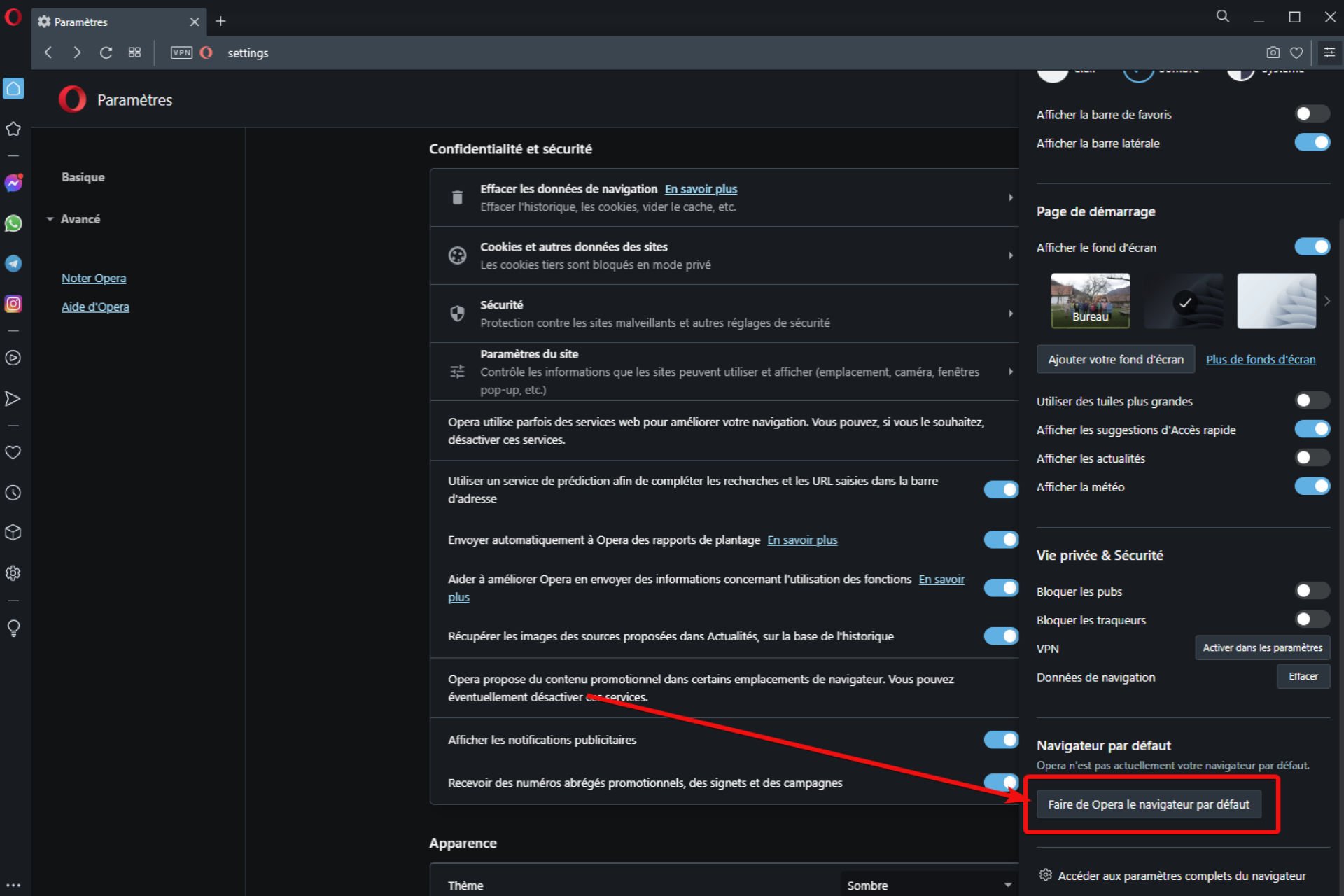Open Telegram in the sidebar
Image resolution: width=1344 pixels, height=896 pixels.
pos(13,263)
